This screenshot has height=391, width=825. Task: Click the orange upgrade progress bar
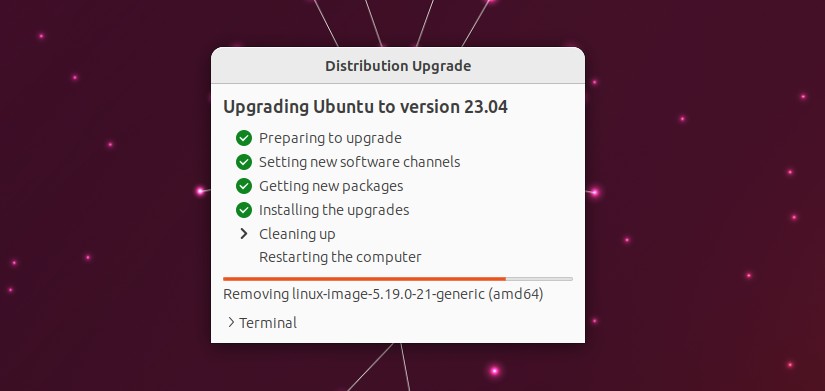point(364,279)
